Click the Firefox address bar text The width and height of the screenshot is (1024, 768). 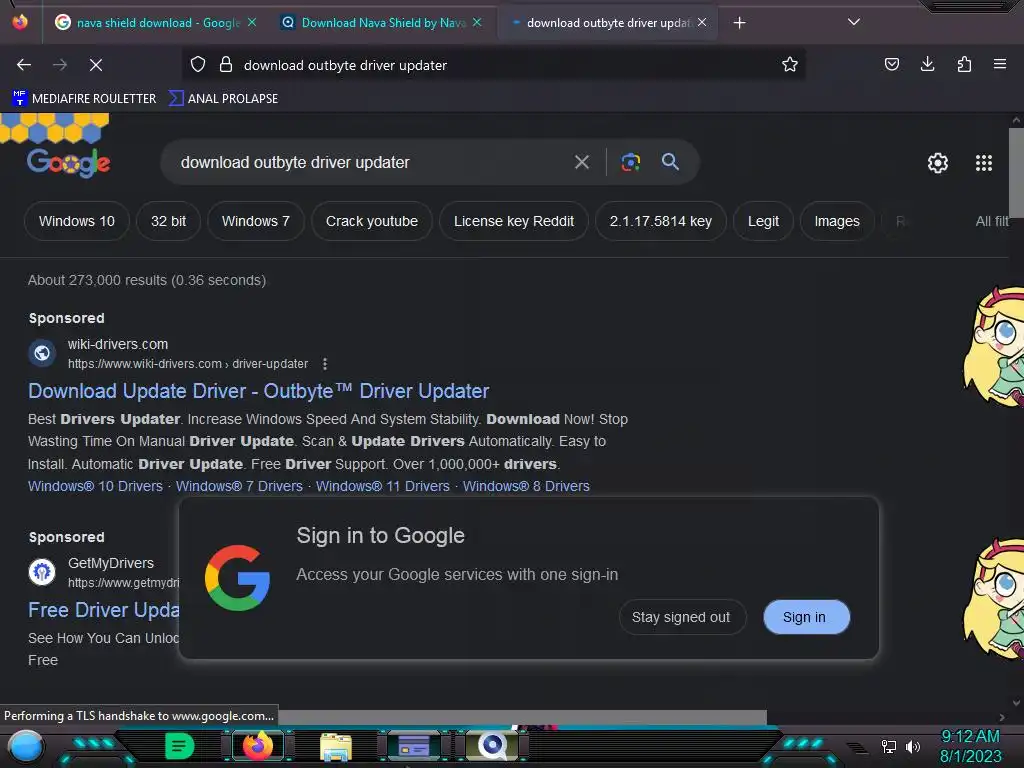pyautogui.click(x=345, y=65)
